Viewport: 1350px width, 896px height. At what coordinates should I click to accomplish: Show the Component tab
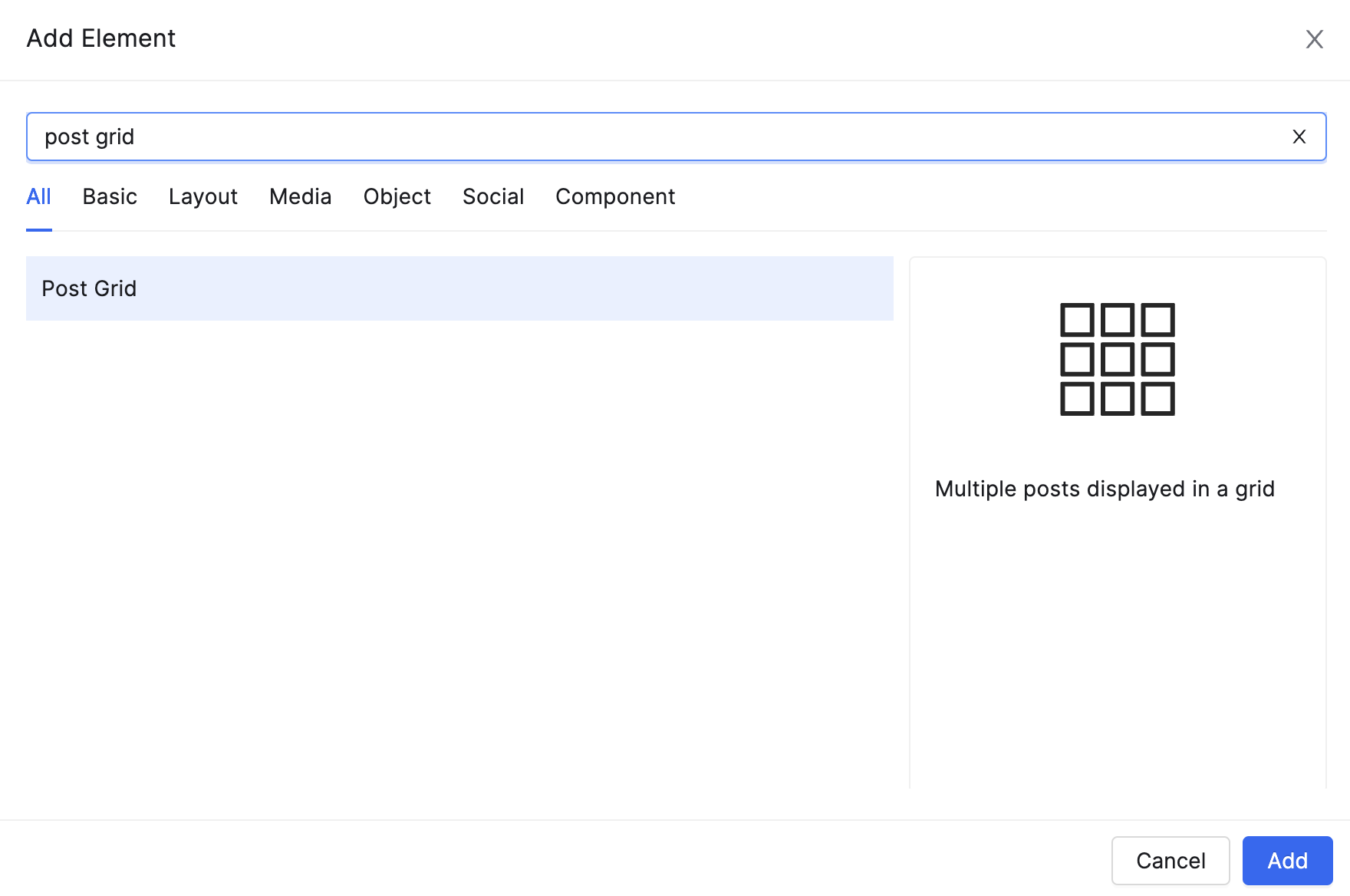(615, 197)
